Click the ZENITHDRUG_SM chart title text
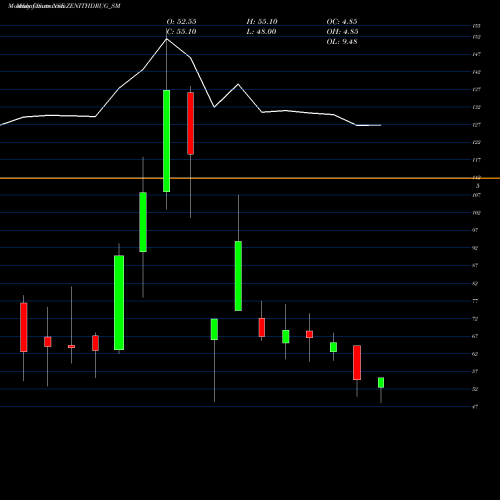Screen dimensions: 500x500 click(64, 6)
